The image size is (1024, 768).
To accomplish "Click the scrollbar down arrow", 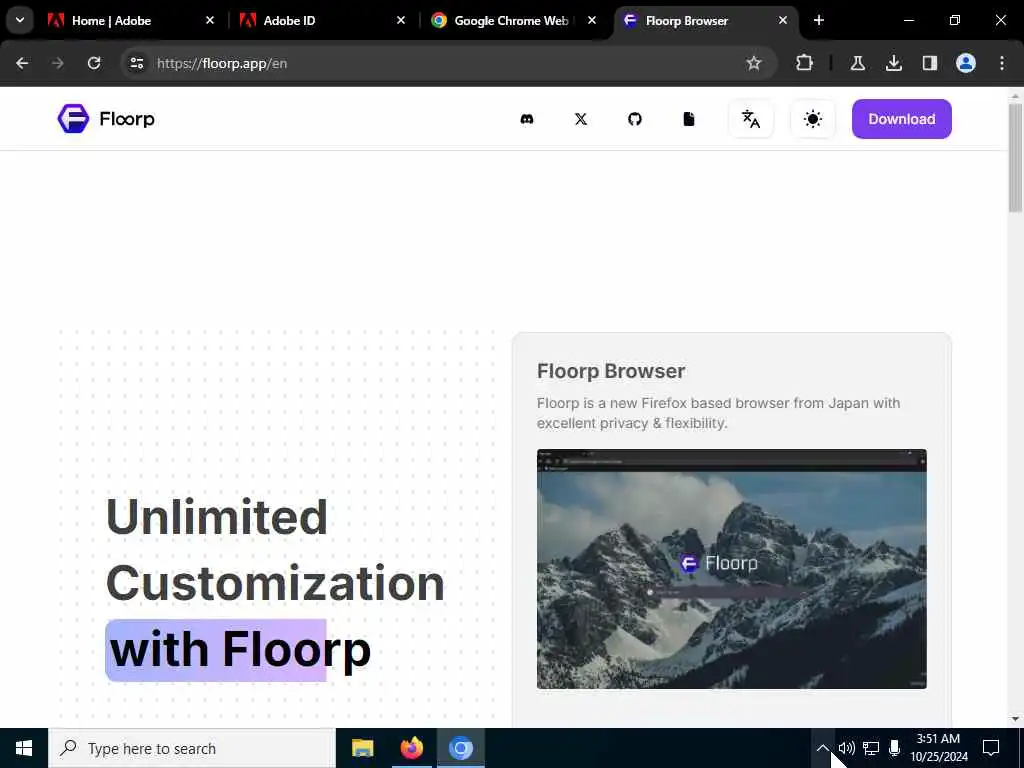I will [1015, 719].
